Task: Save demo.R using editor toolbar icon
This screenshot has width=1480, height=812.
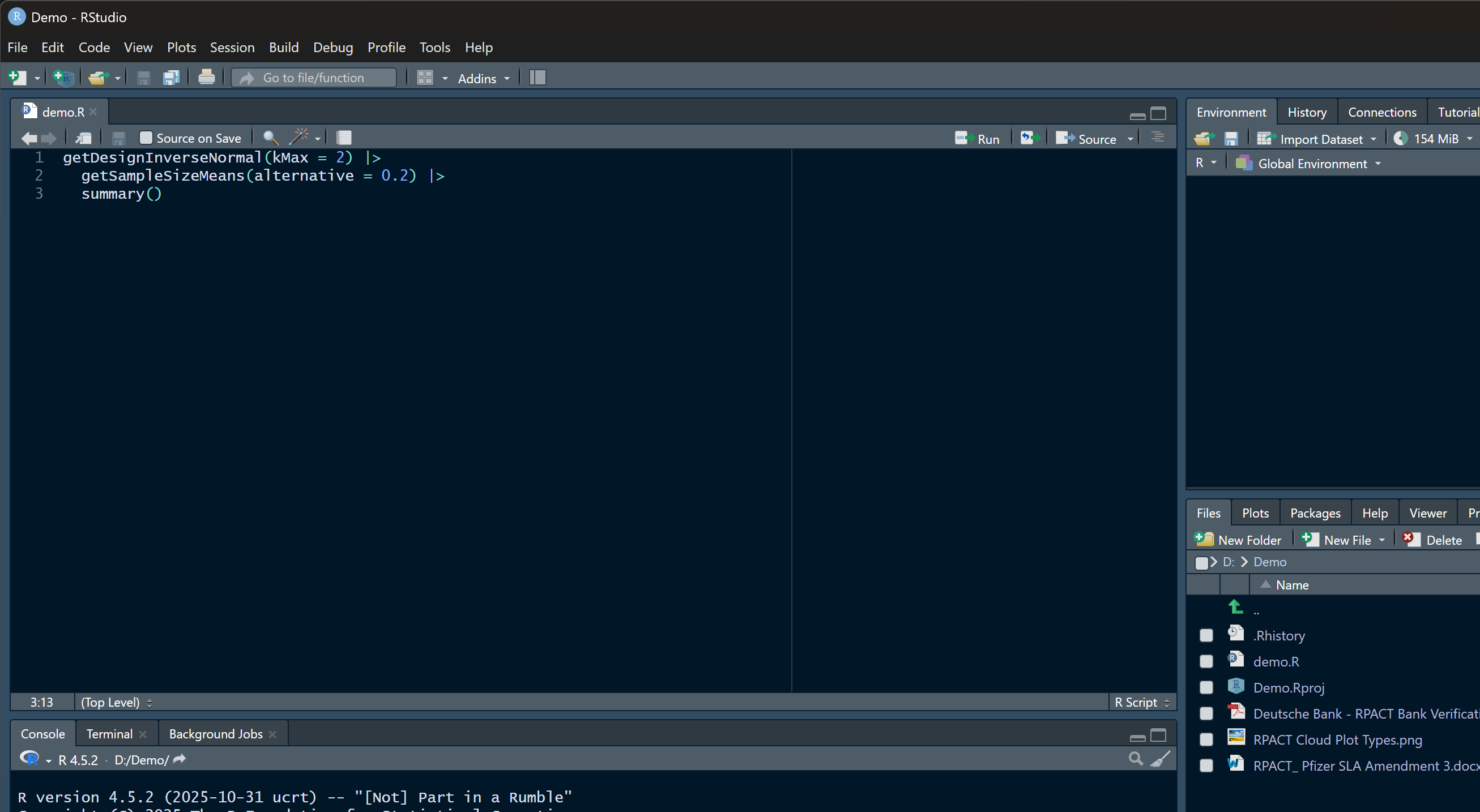Action: click(x=118, y=138)
